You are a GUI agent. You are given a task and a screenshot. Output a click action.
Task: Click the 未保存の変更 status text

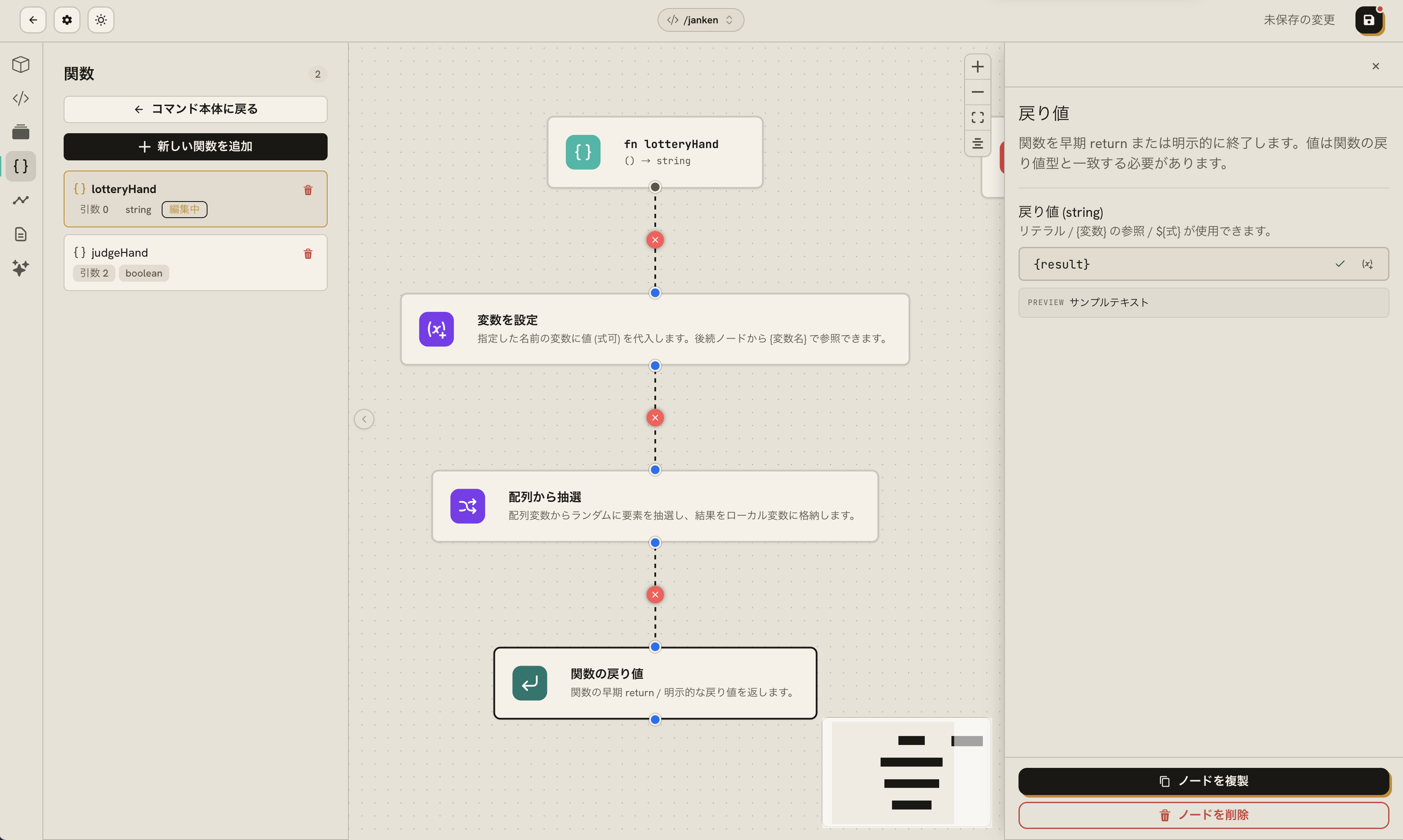(1299, 20)
